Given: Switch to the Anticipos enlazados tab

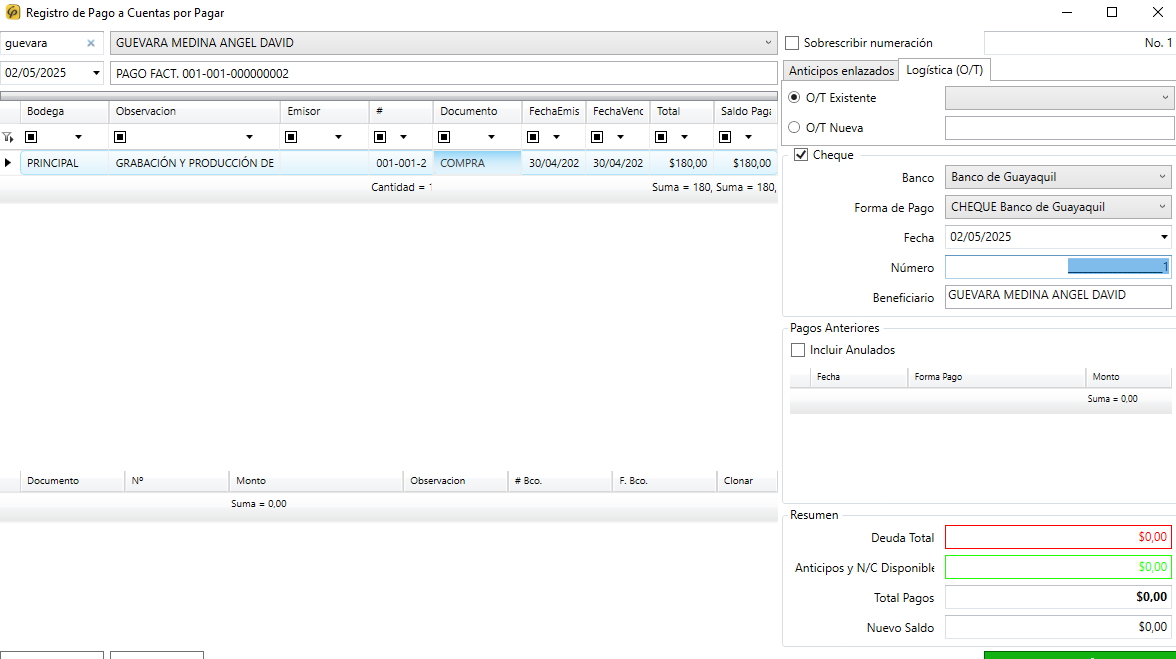Looking at the screenshot, I should click(841, 71).
